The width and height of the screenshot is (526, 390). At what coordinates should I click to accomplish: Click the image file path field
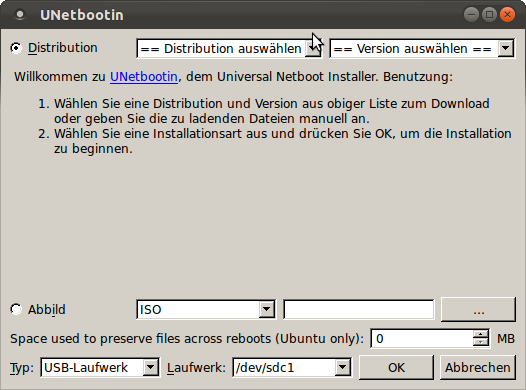pyautogui.click(x=359, y=309)
